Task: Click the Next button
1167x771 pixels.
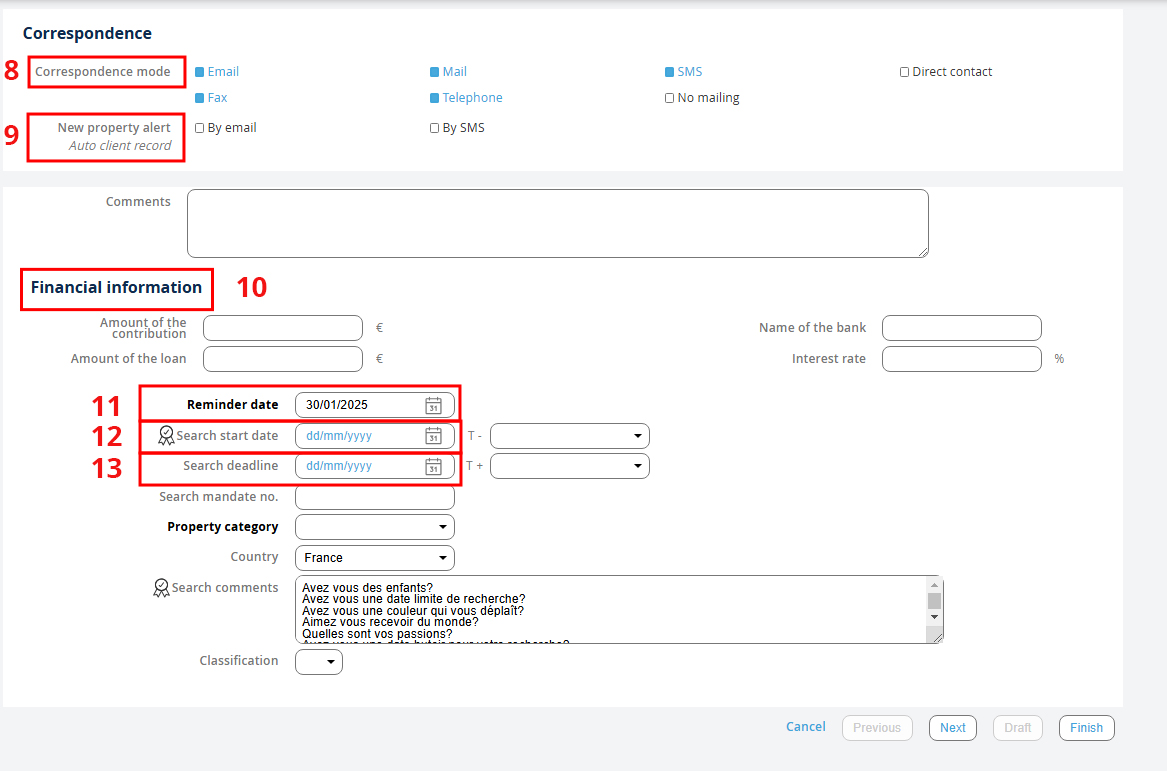Action: [952, 728]
